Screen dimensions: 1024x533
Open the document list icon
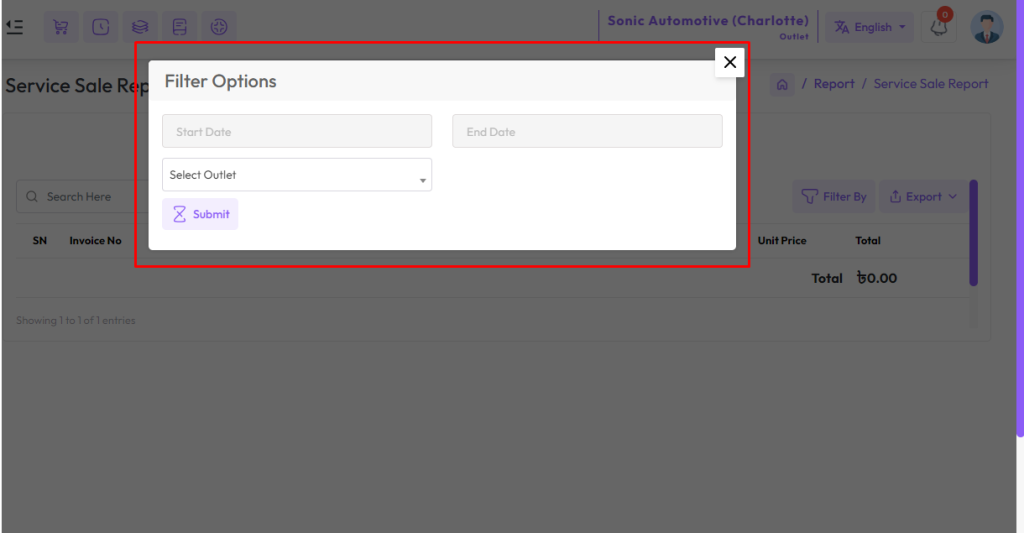180,27
